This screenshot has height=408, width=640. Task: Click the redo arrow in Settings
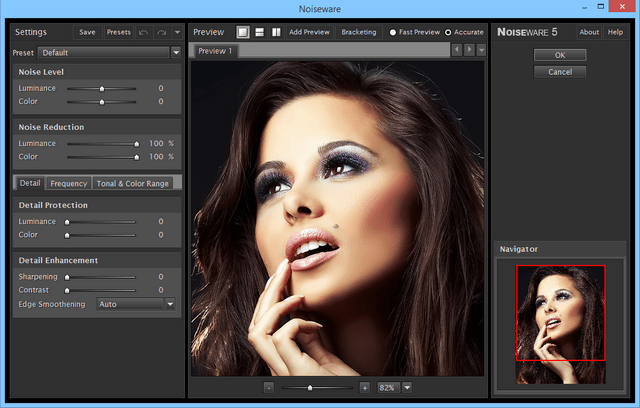[162, 32]
